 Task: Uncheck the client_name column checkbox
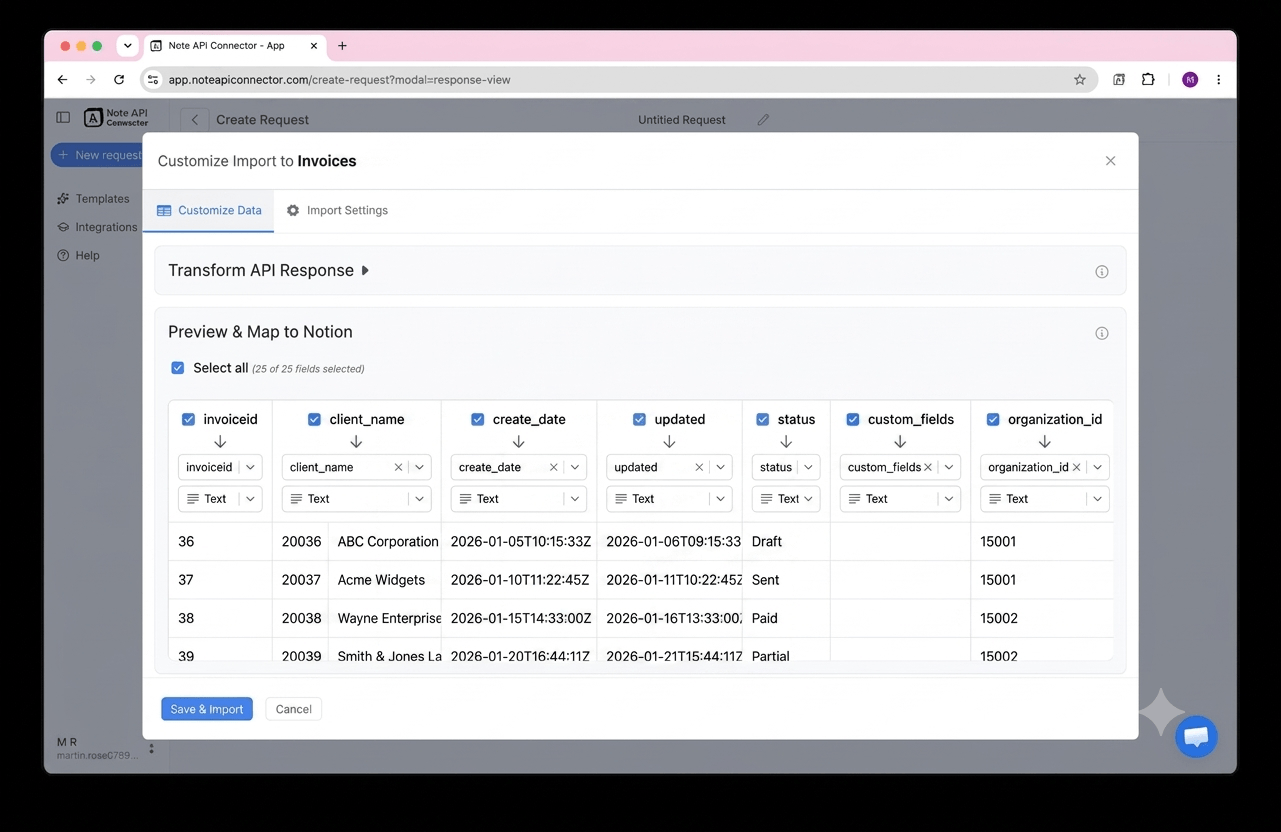point(314,420)
